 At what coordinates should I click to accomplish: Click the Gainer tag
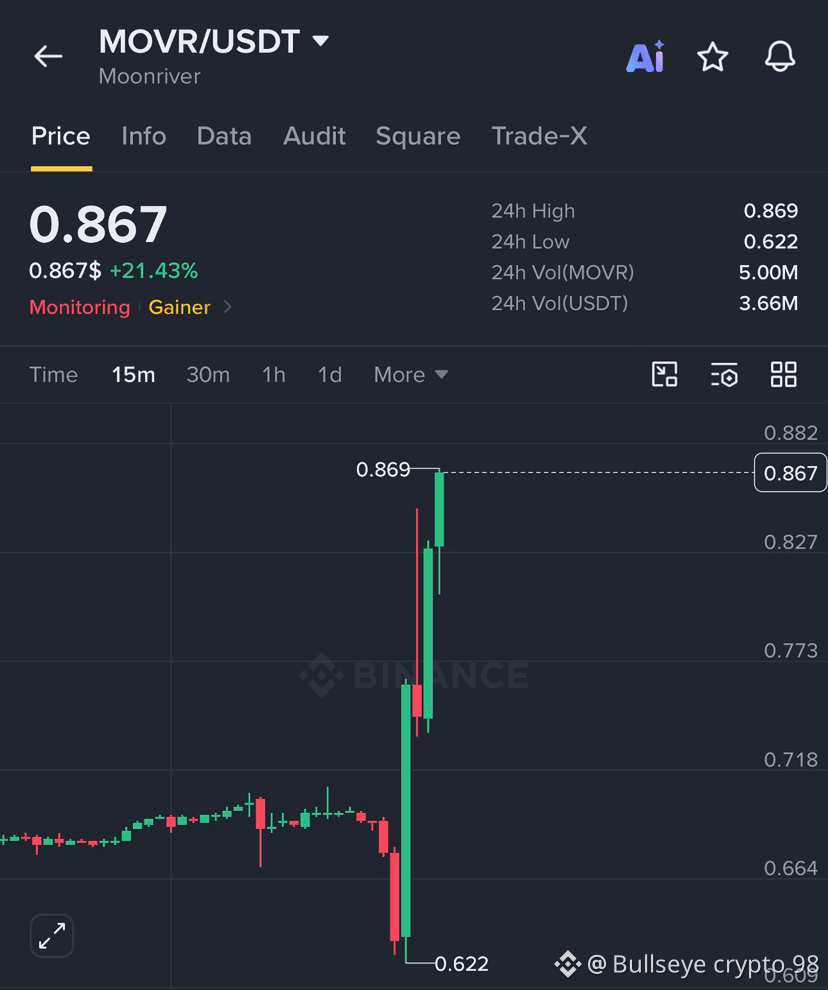coord(179,307)
